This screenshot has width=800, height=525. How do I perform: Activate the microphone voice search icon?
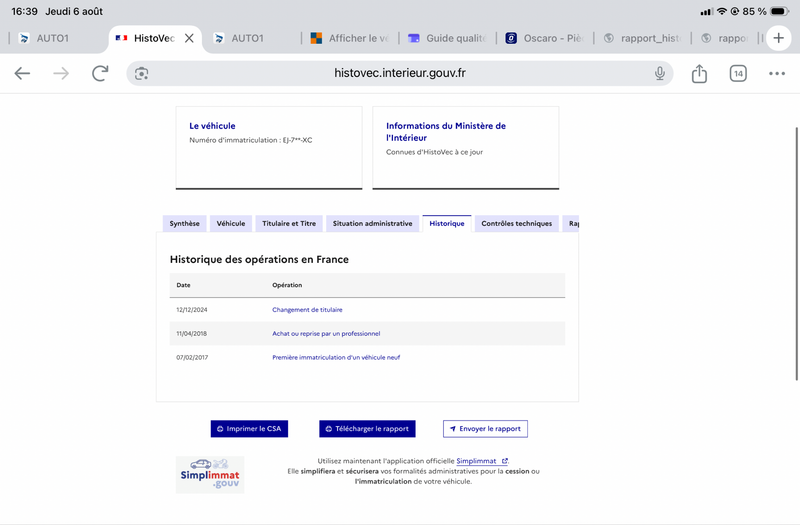point(660,73)
